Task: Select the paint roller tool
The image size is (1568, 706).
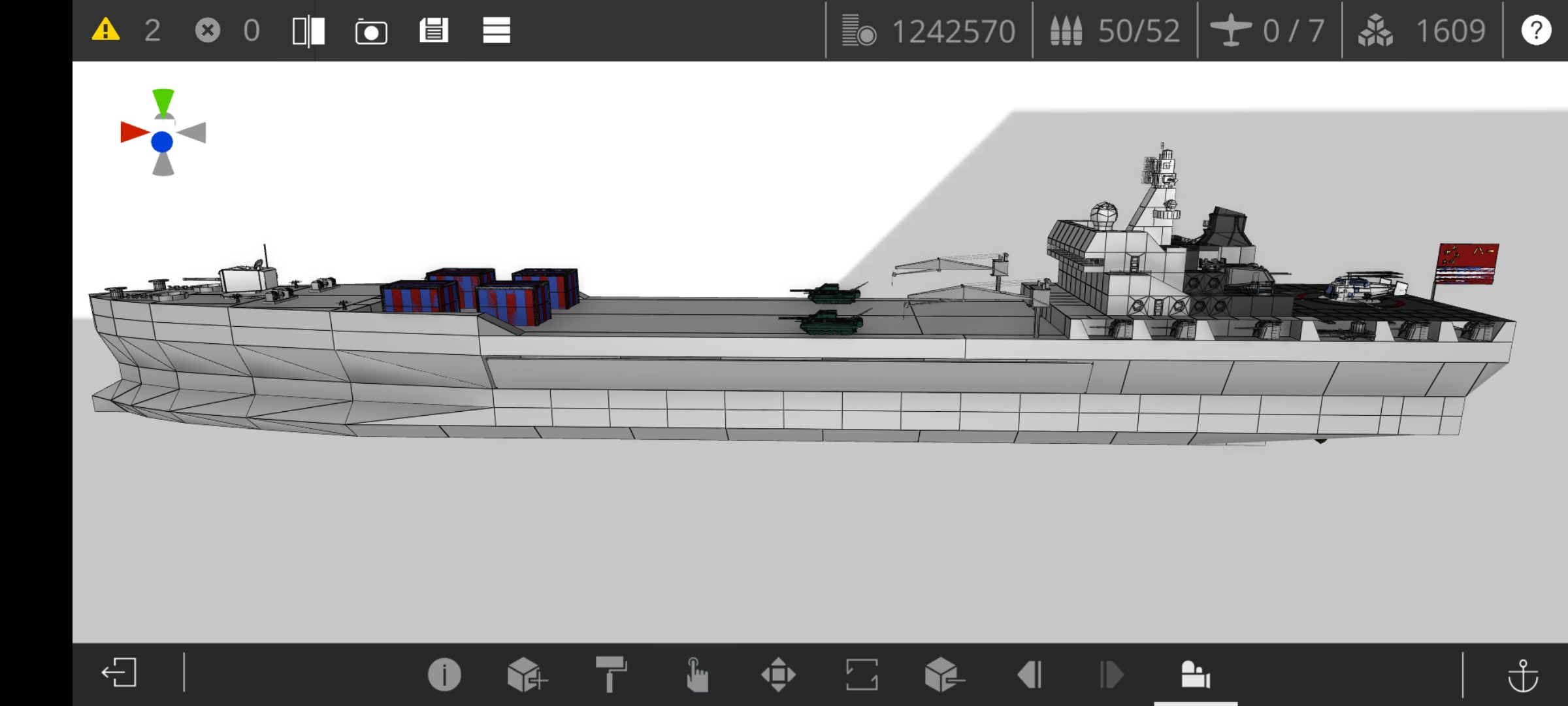Action: coord(611,674)
